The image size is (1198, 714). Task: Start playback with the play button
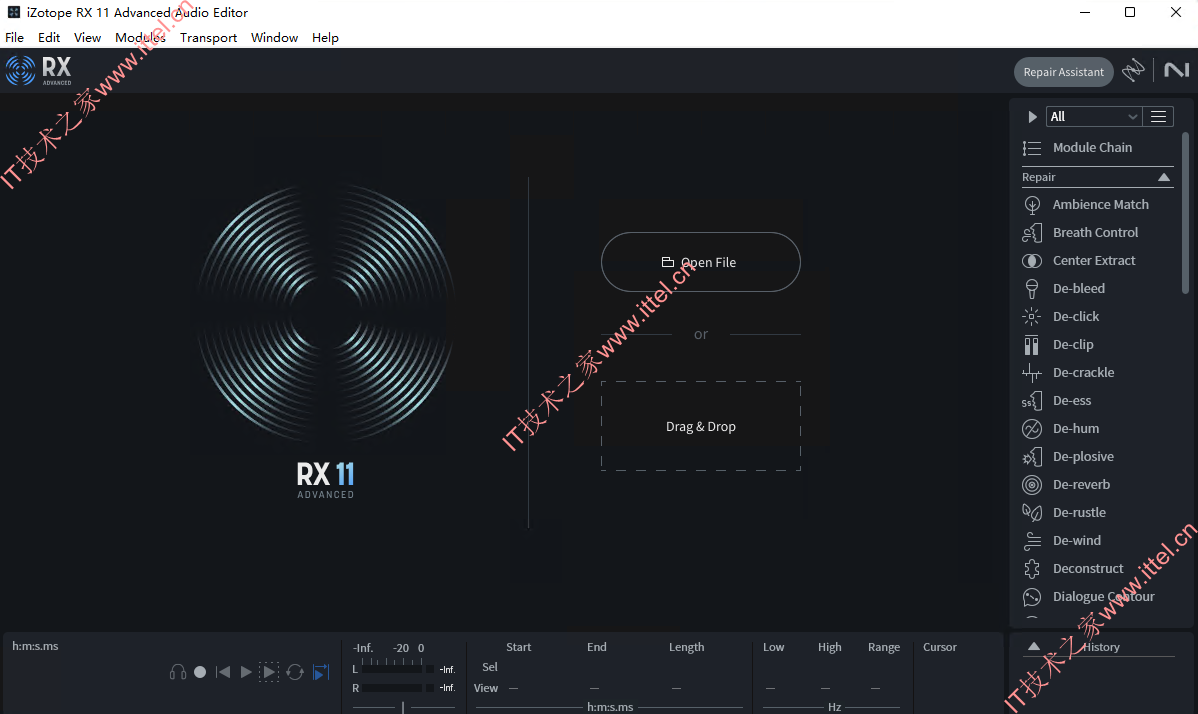click(x=246, y=672)
